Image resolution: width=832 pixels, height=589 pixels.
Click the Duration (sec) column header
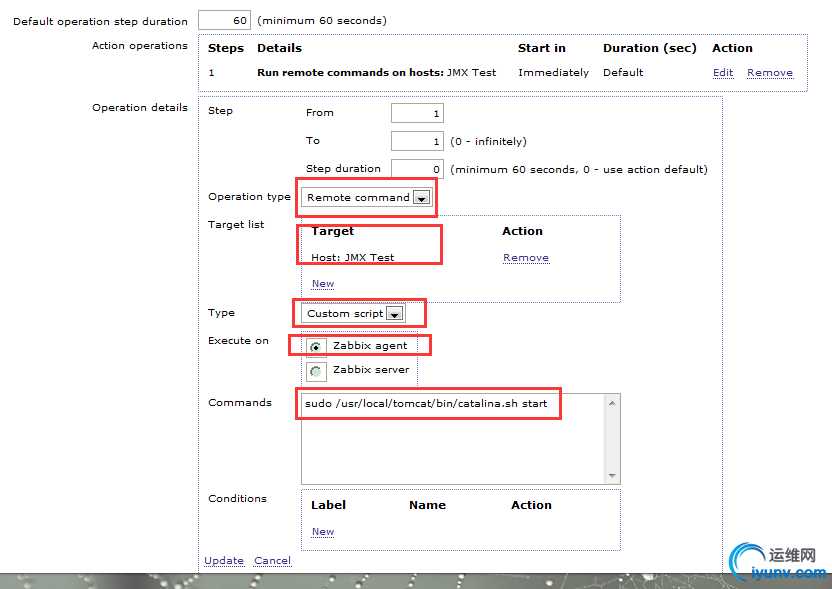[x=649, y=48]
